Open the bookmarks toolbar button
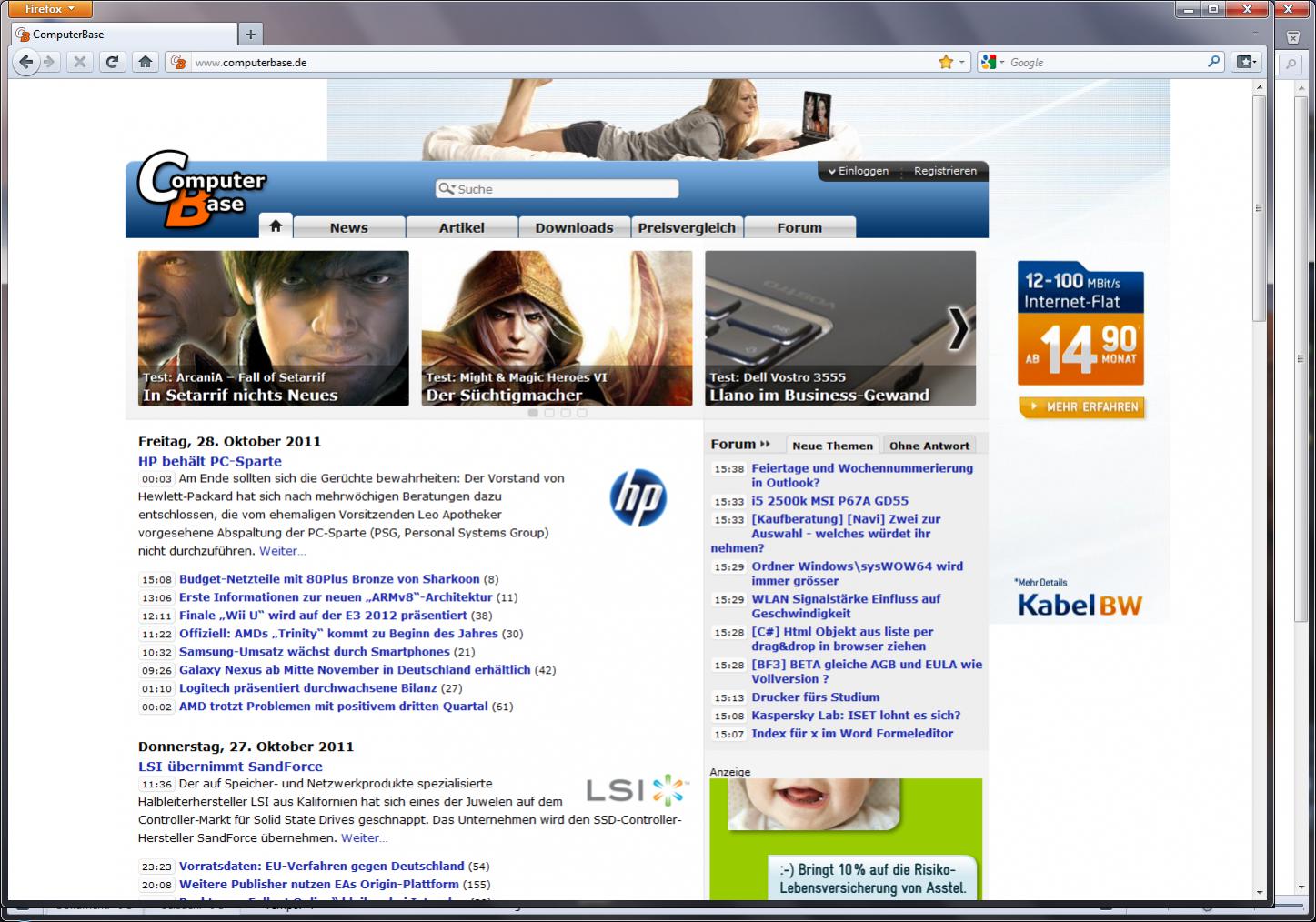The width and height of the screenshot is (1316, 922). 1246,62
